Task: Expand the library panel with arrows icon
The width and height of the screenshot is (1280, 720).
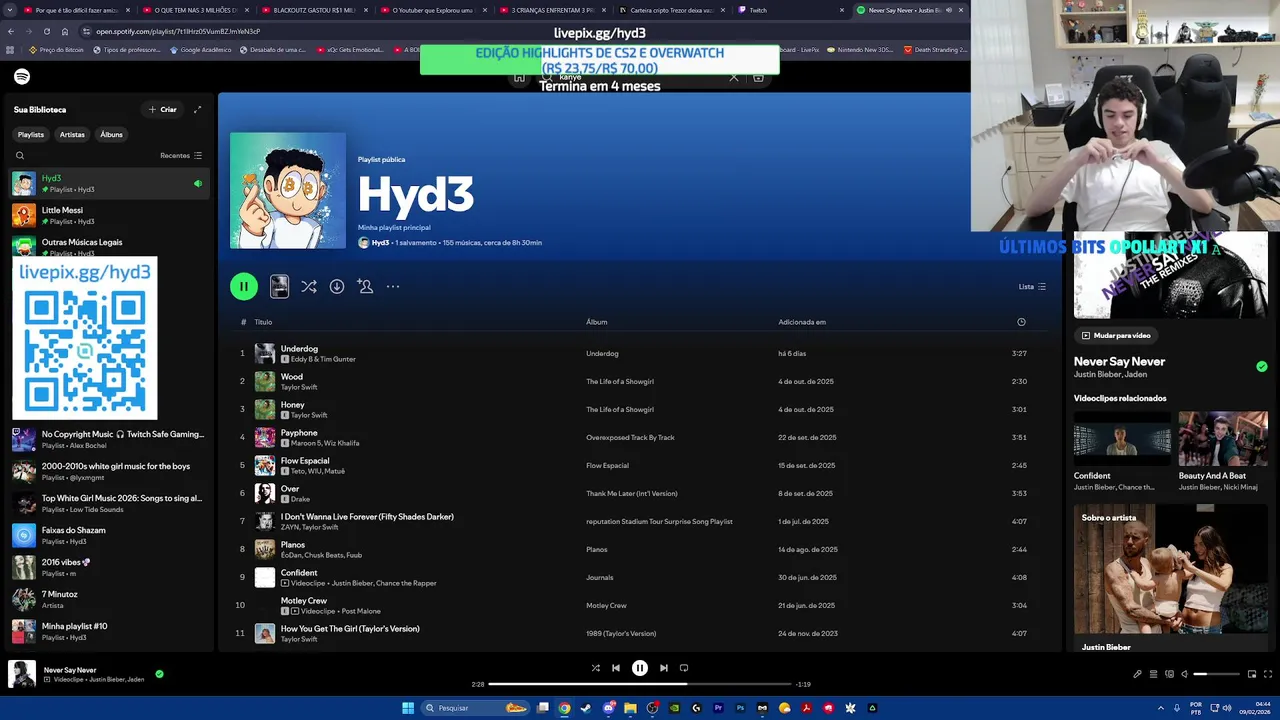Action: 197,110
